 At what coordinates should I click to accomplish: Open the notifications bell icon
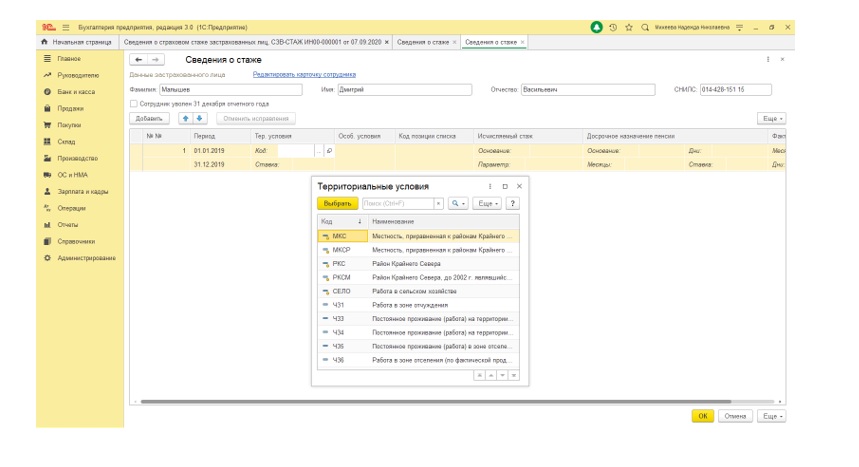pyautogui.click(x=597, y=27)
